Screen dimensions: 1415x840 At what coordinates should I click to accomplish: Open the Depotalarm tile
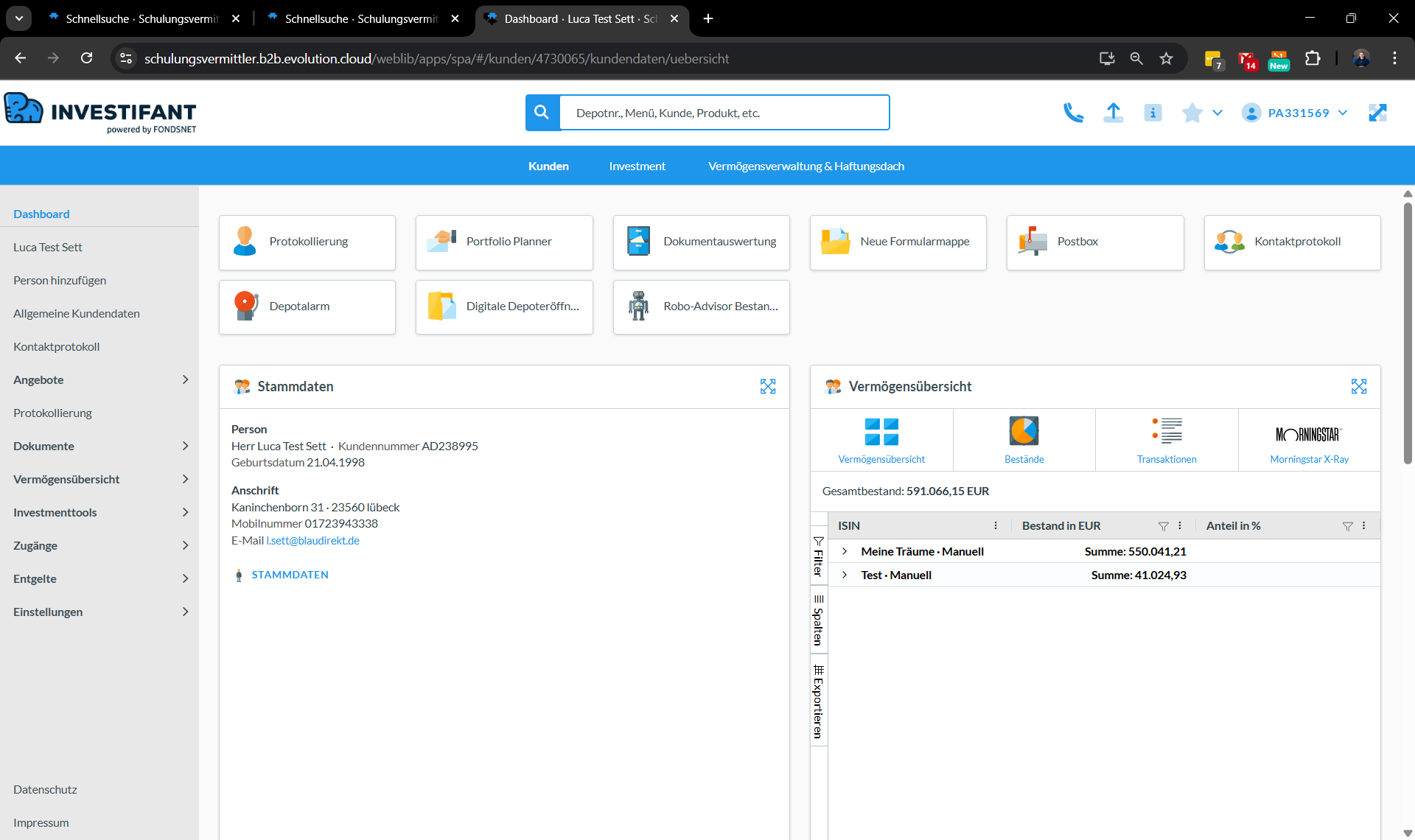pos(307,307)
